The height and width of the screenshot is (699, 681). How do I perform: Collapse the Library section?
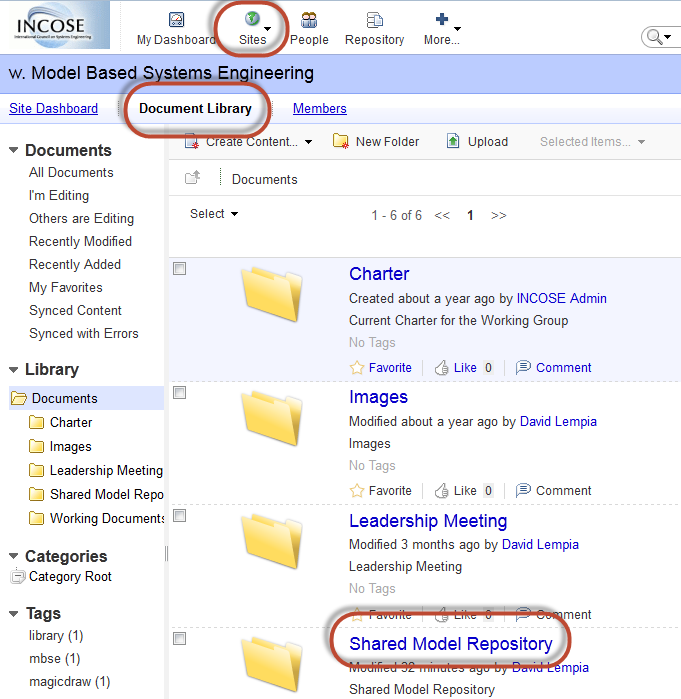tap(14, 370)
